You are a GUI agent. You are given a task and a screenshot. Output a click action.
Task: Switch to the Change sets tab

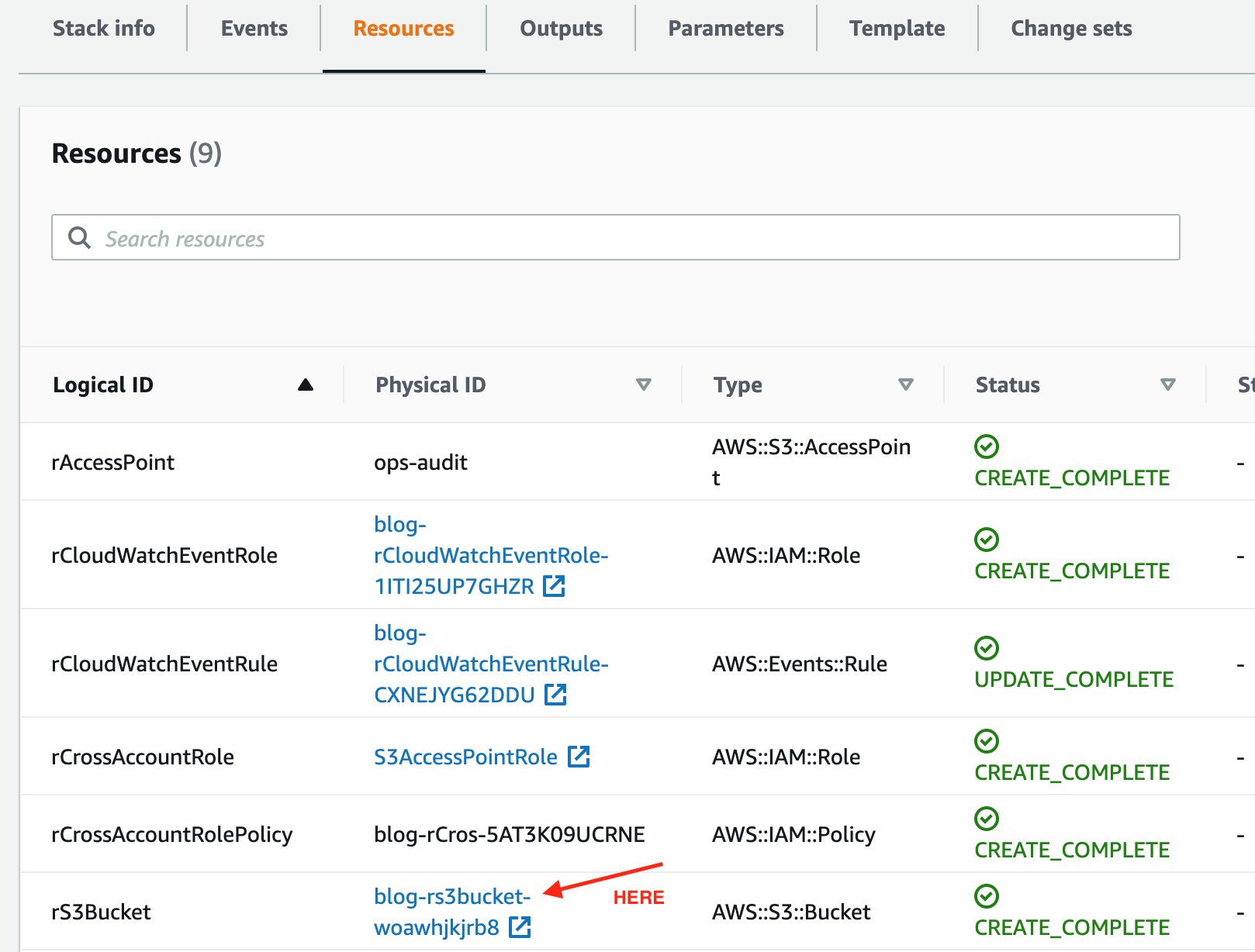pyautogui.click(x=1071, y=28)
